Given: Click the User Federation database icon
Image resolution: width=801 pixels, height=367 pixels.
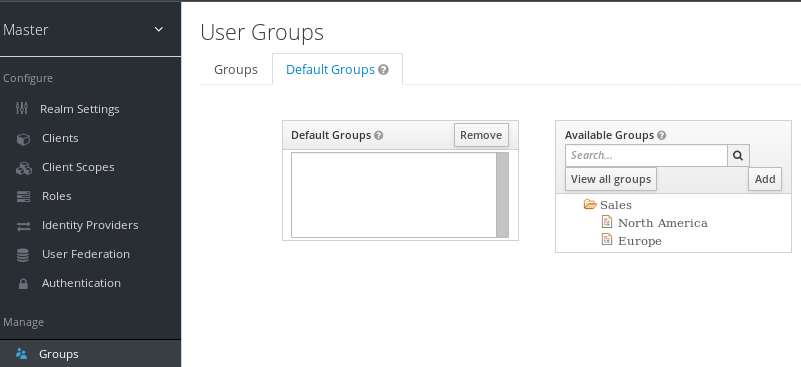Looking at the screenshot, I should [x=22, y=255].
